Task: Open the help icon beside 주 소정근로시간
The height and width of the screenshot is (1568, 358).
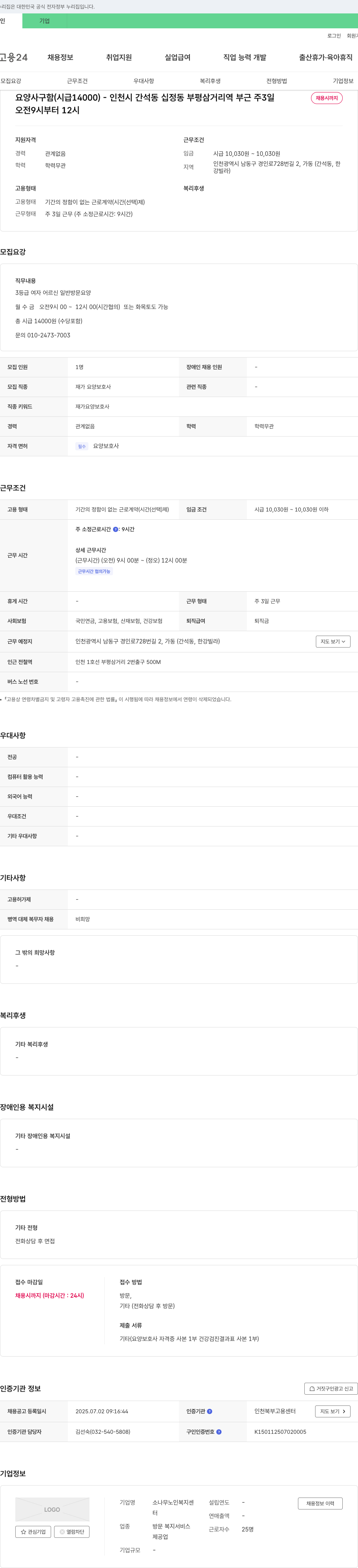Action: 116,530
